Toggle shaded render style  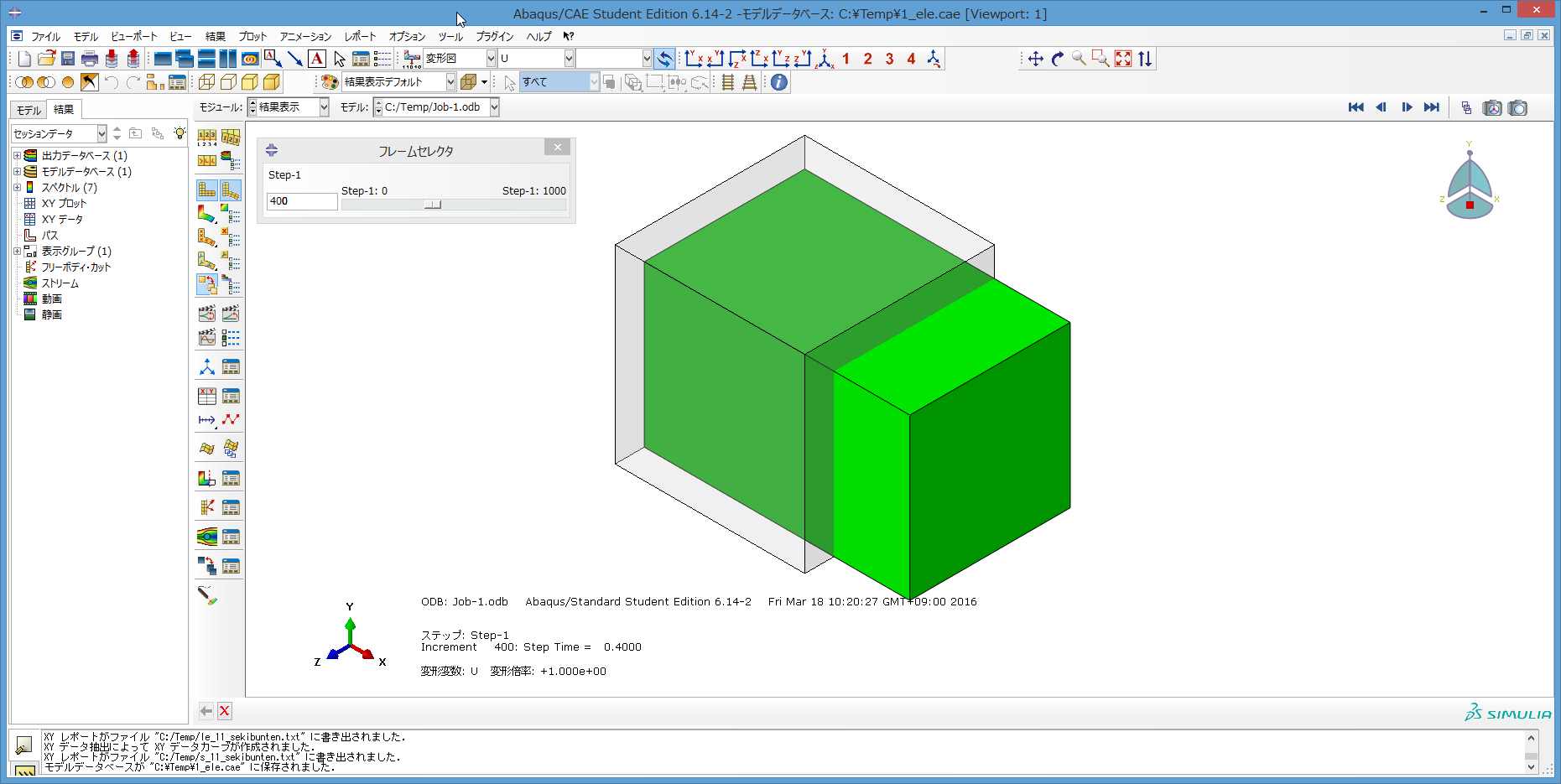click(x=272, y=82)
